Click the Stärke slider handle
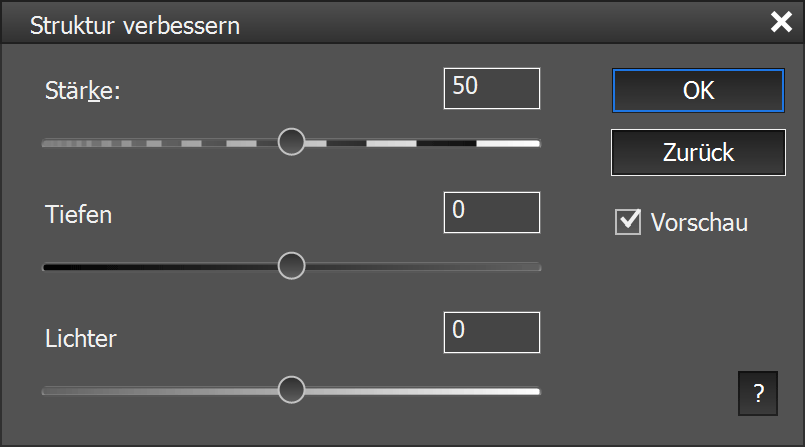The height and width of the screenshot is (447, 805). tap(291, 142)
